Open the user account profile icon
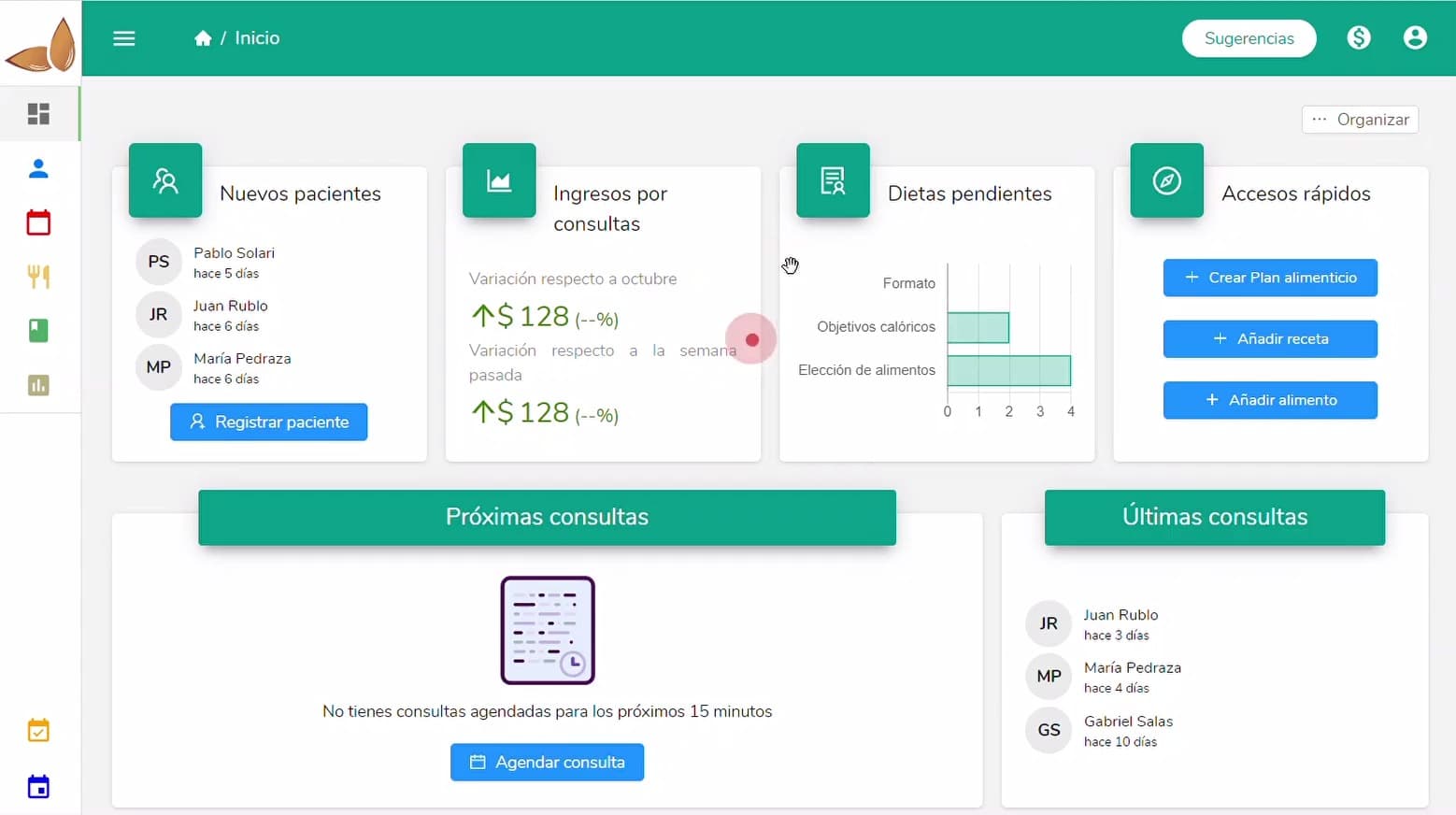The width and height of the screenshot is (1456, 815). (1415, 37)
